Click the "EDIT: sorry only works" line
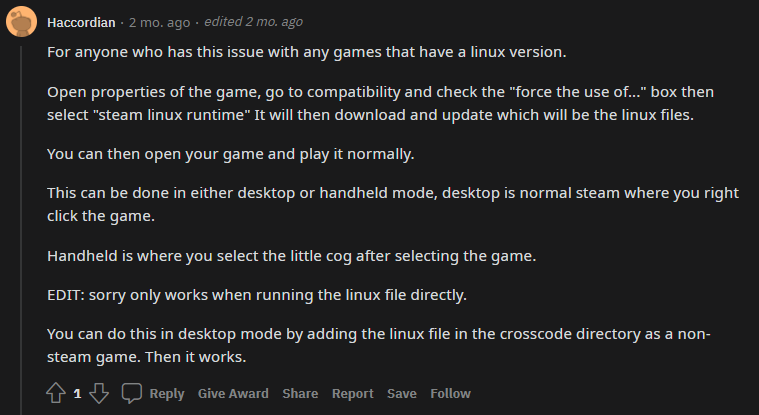The width and height of the screenshot is (759, 415). click(257, 295)
